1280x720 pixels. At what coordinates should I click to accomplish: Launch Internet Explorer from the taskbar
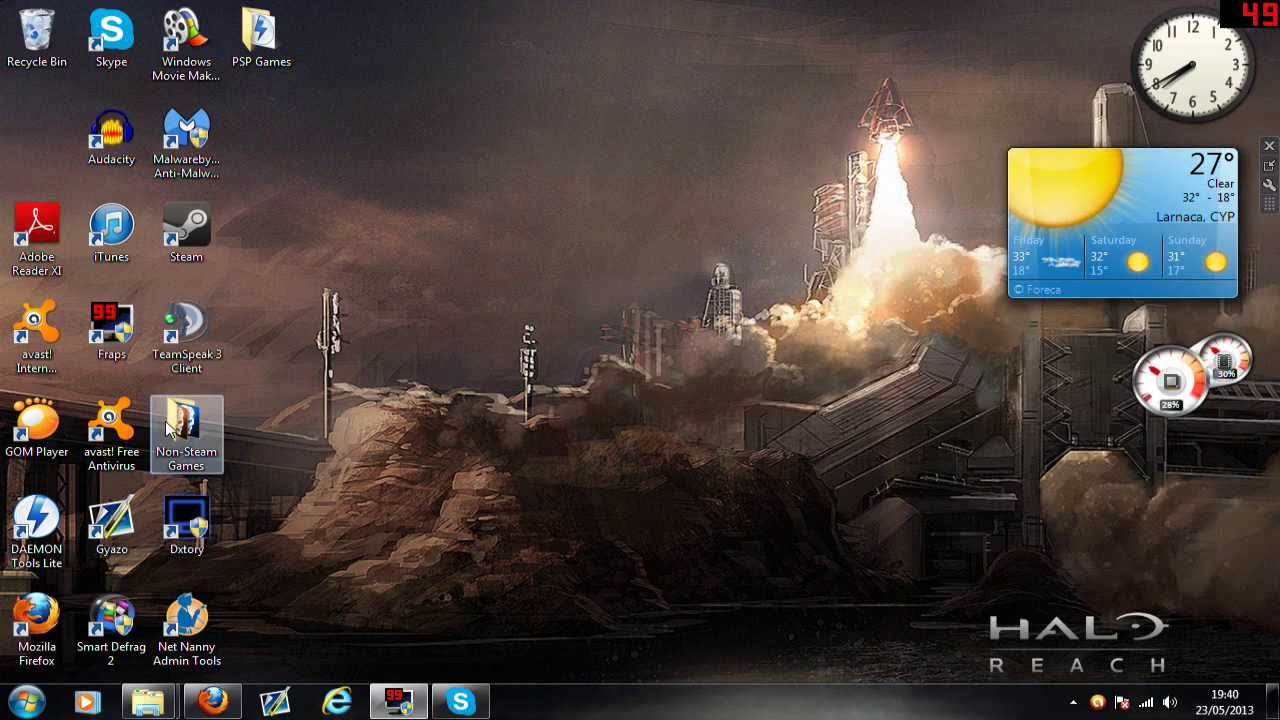click(337, 702)
